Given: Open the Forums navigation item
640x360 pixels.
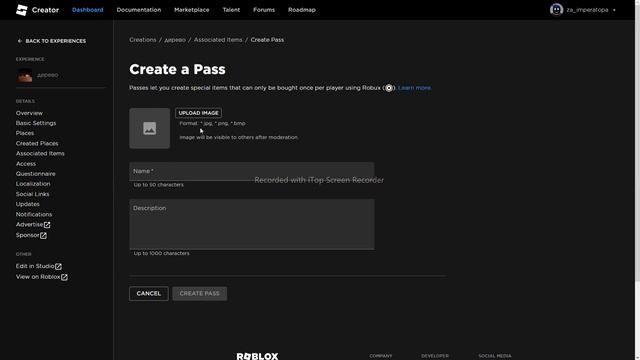Looking at the screenshot, I should pos(264,10).
